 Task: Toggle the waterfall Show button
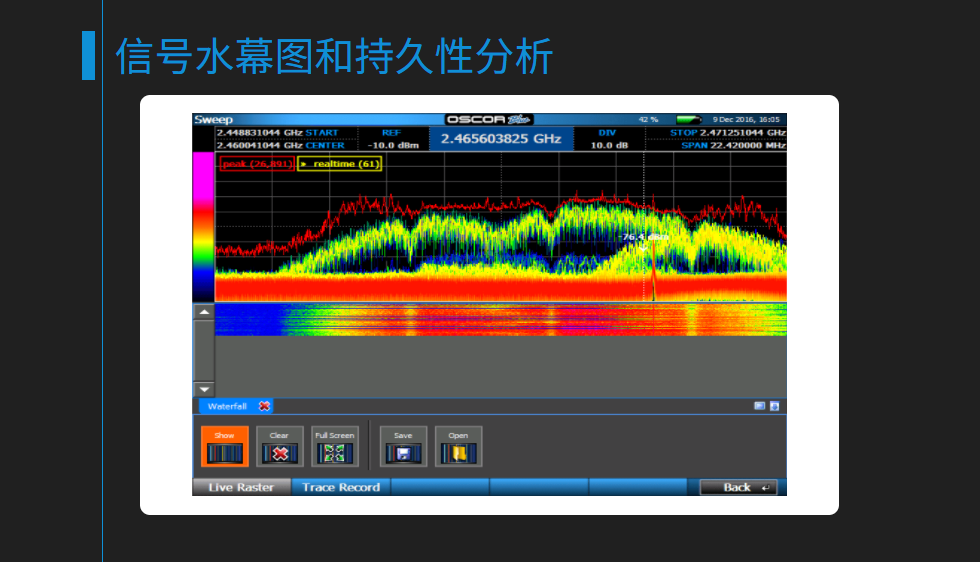click(x=224, y=447)
